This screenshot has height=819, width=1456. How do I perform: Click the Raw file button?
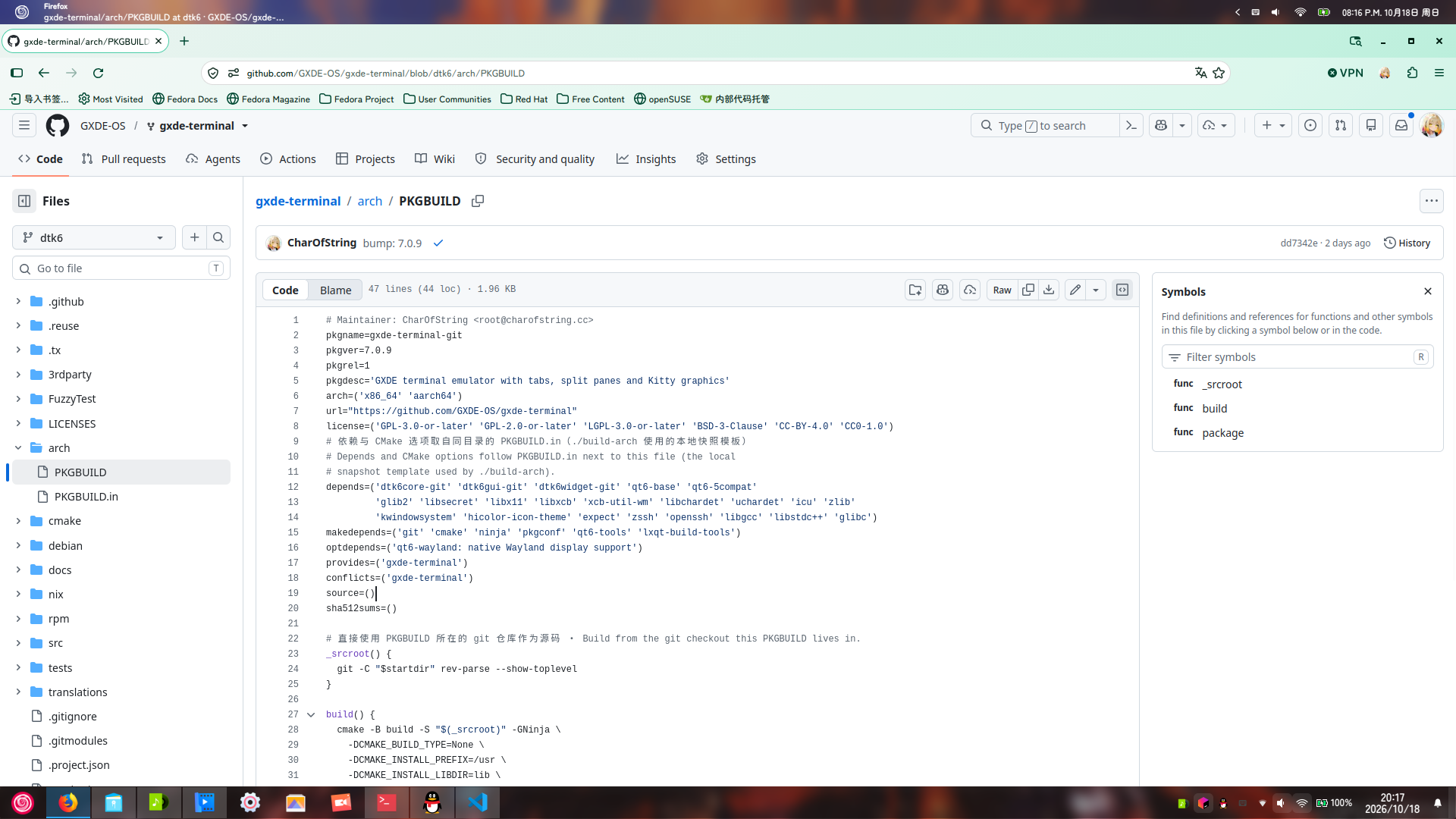click(x=1002, y=290)
